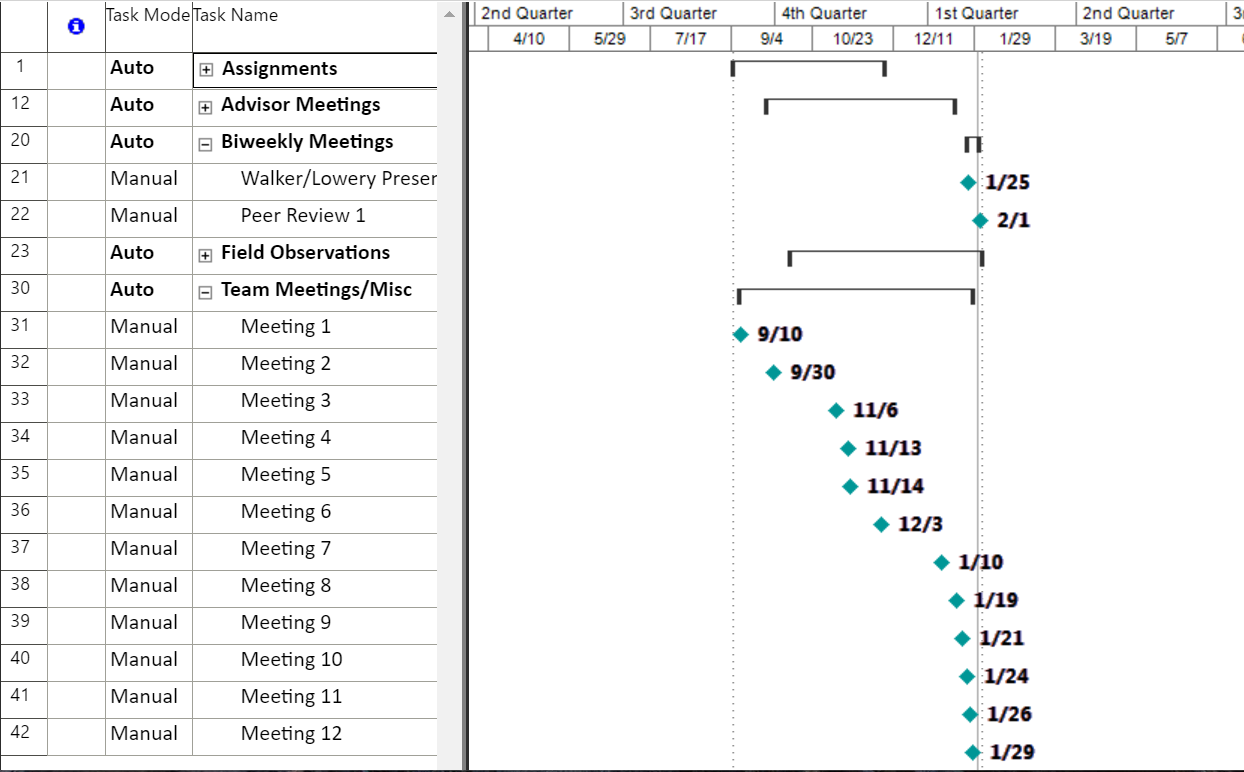Select the Meeting 6 task row
Image resolution: width=1244 pixels, height=772 pixels.
pyautogui.click(x=286, y=512)
